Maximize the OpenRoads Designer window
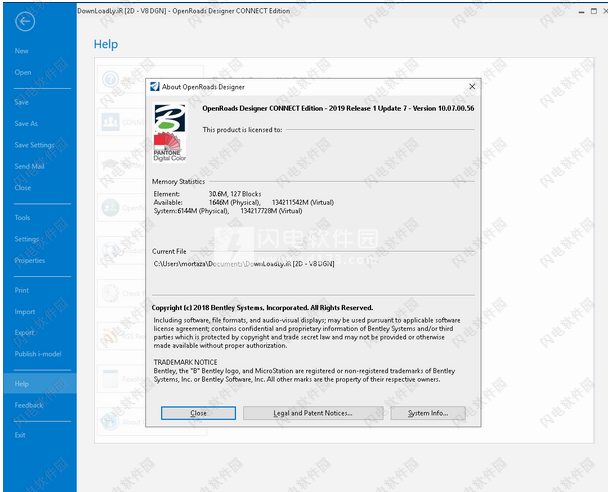Screen dimensions: 608x492 [594, 11]
